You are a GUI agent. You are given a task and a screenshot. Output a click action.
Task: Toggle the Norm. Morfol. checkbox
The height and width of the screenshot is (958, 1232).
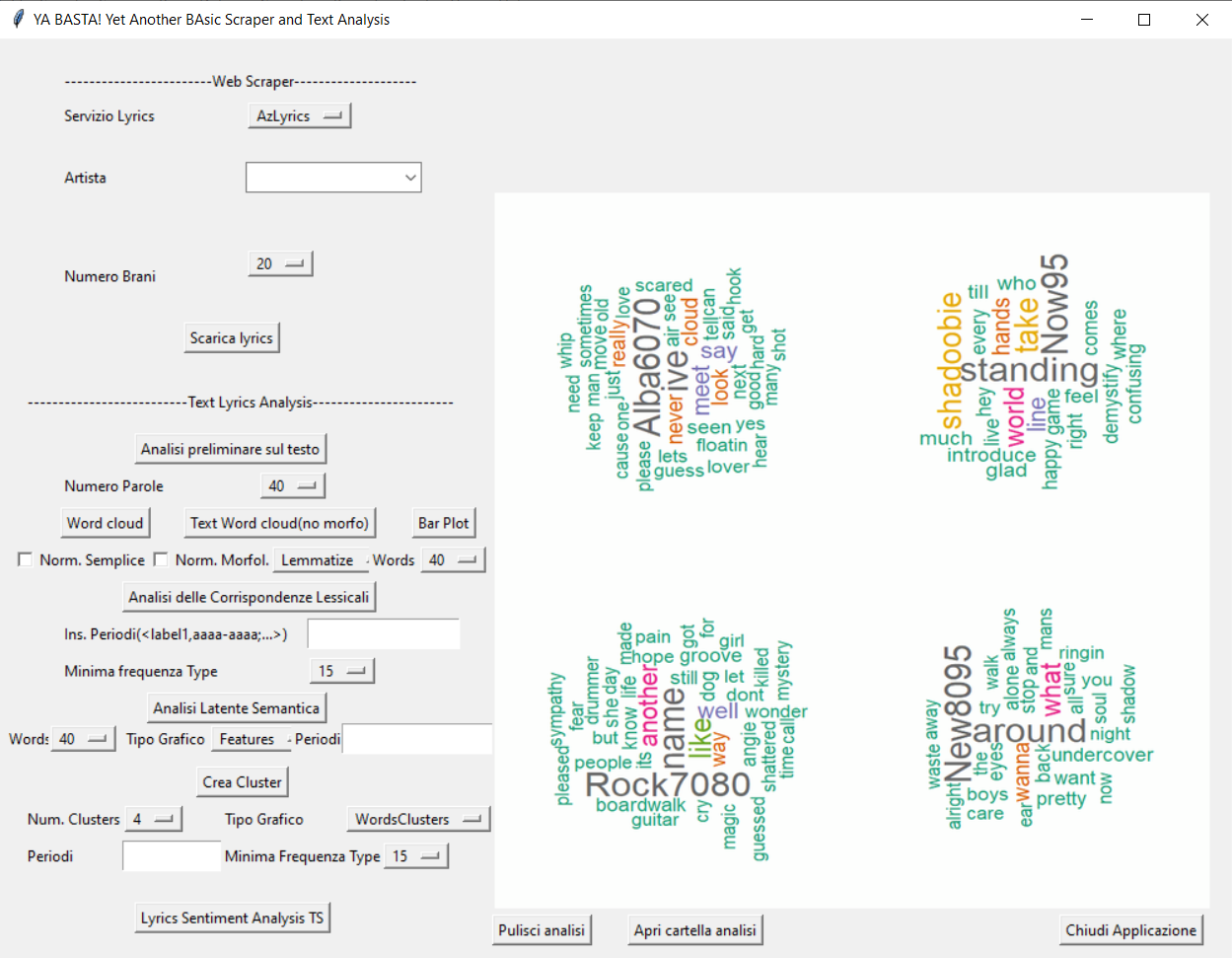[161, 559]
